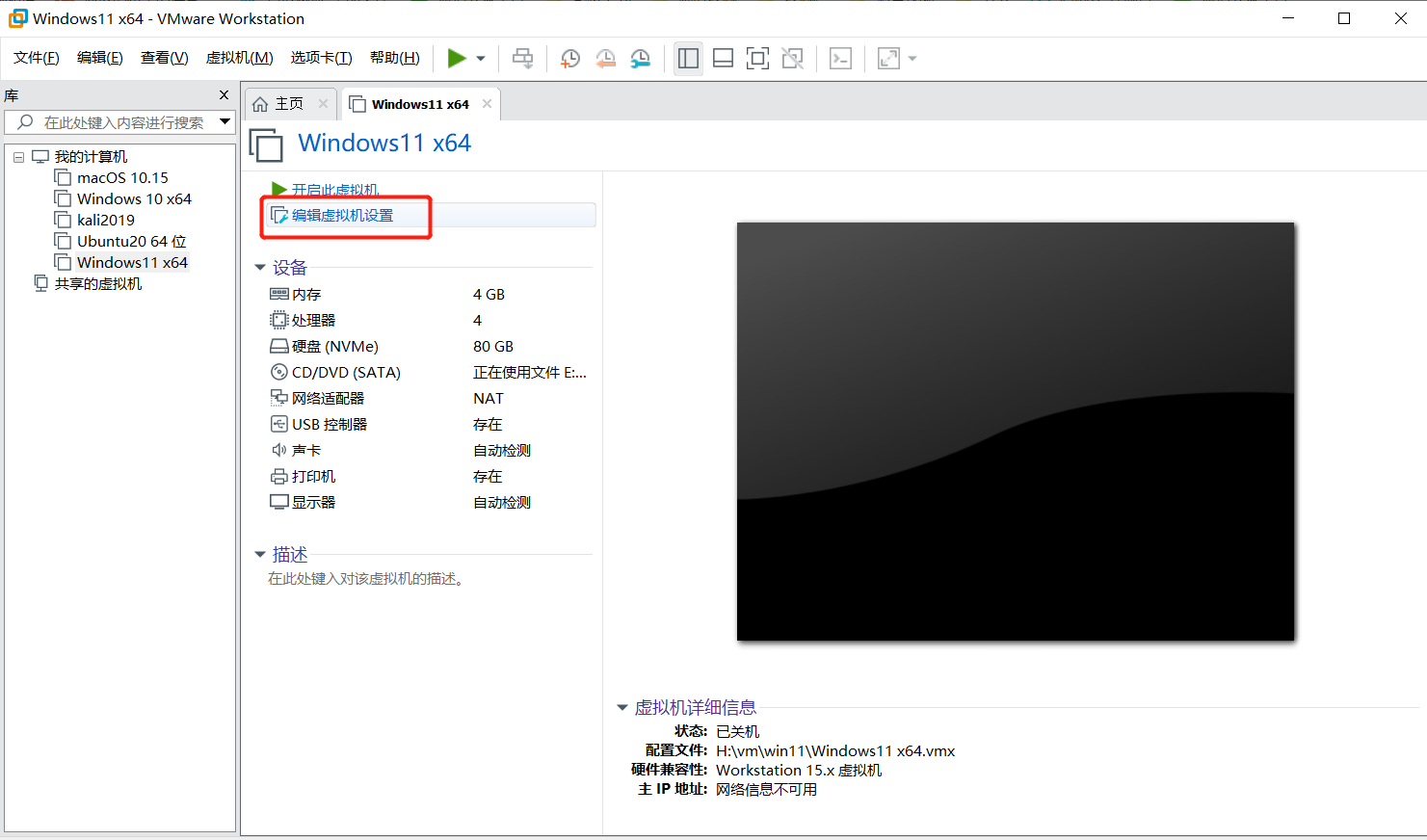Close the 主页 tab

click(x=323, y=104)
